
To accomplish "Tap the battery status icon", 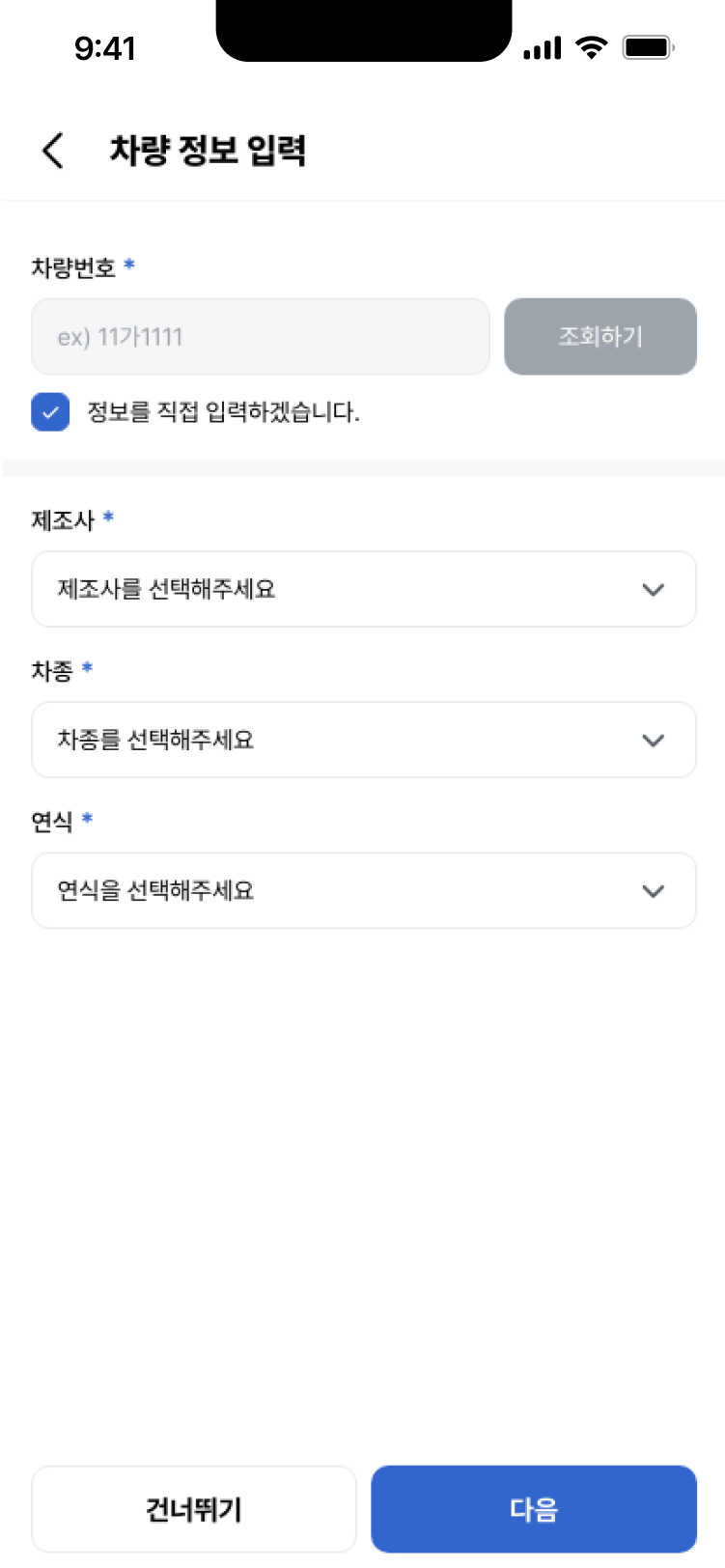I will pyautogui.click(x=648, y=46).
